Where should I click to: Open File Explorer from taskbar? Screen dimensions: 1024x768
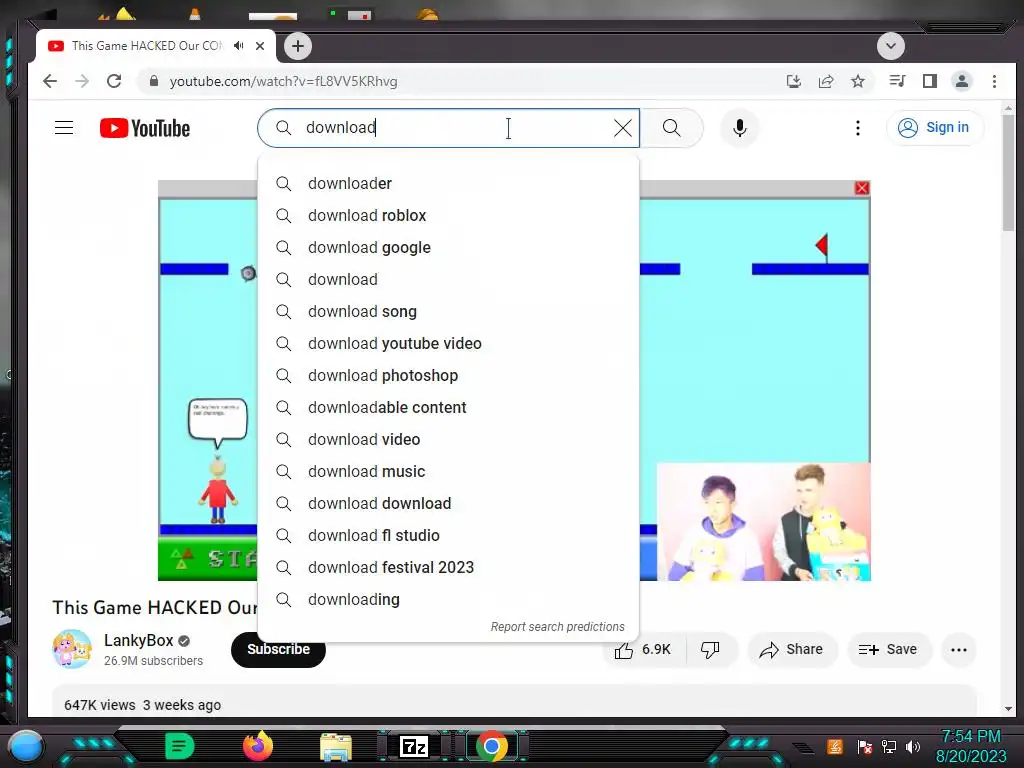pyautogui.click(x=336, y=747)
